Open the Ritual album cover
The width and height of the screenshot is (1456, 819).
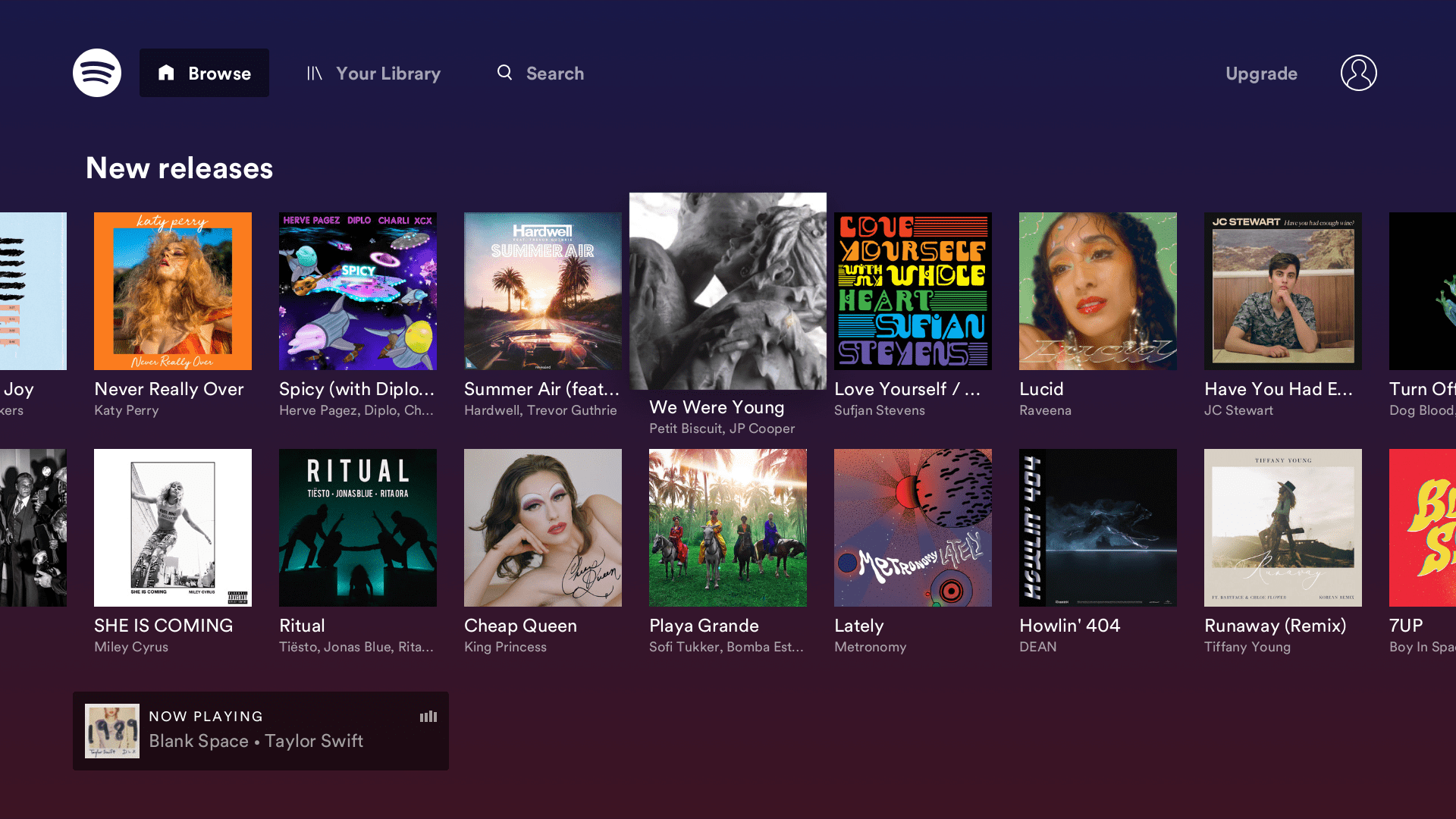(x=358, y=528)
